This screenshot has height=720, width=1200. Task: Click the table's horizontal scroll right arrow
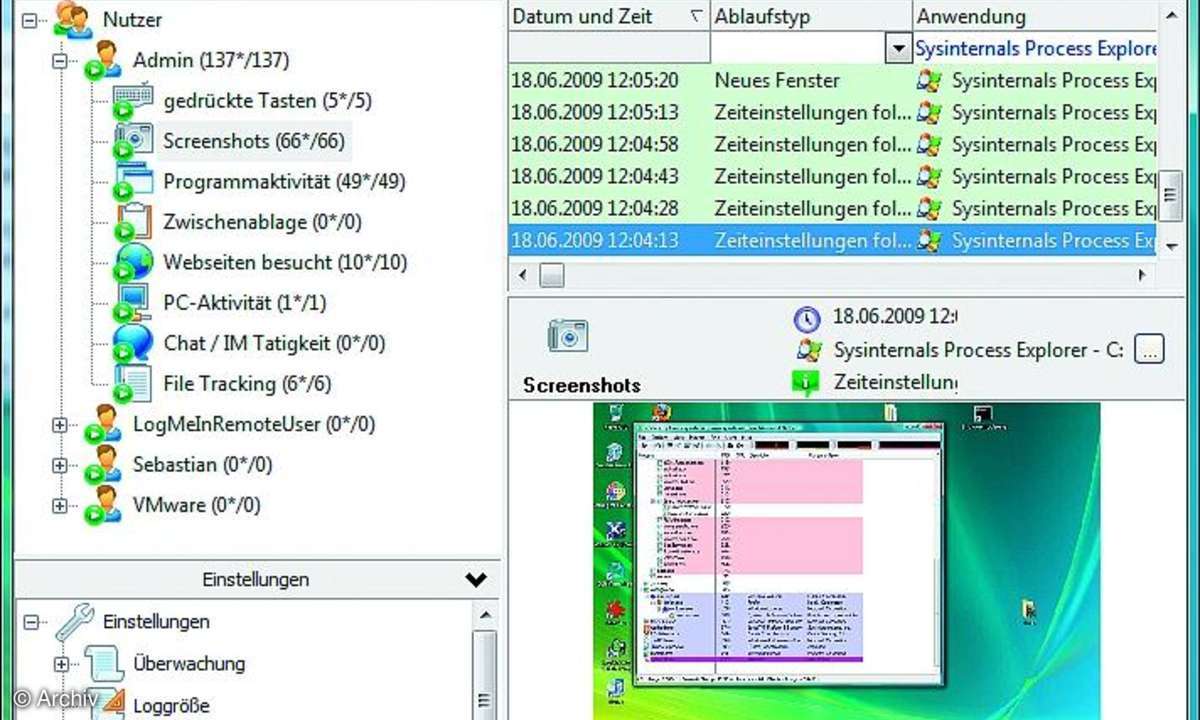click(x=1141, y=274)
